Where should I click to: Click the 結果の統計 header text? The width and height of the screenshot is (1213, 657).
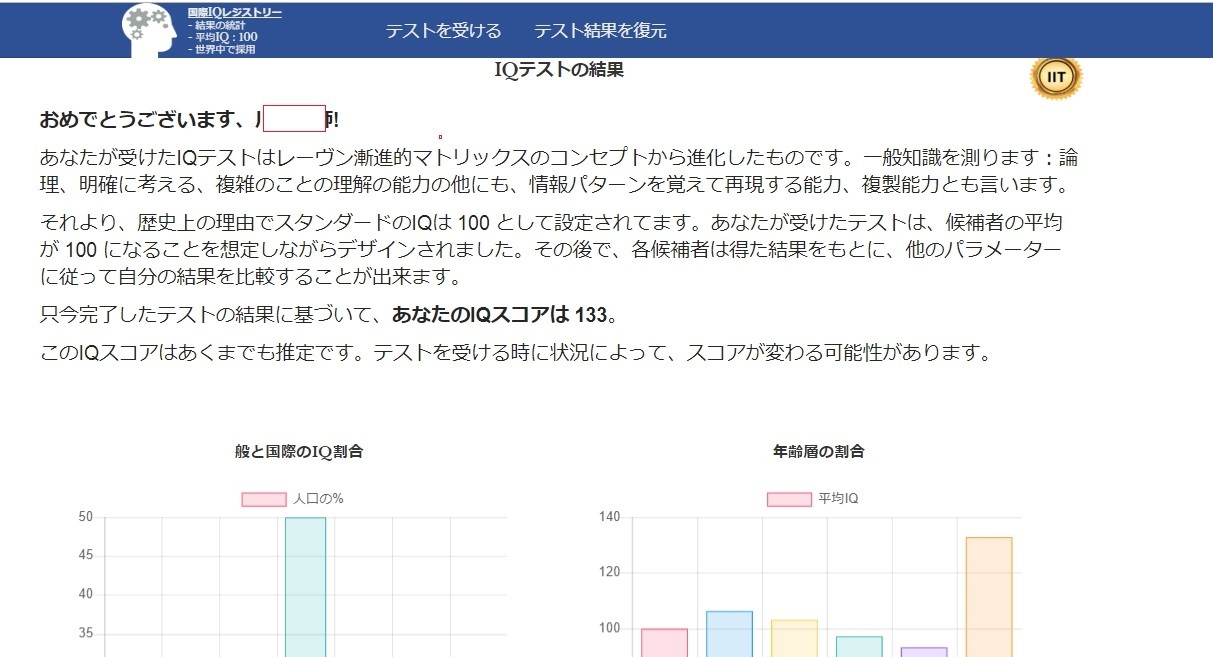point(220,25)
